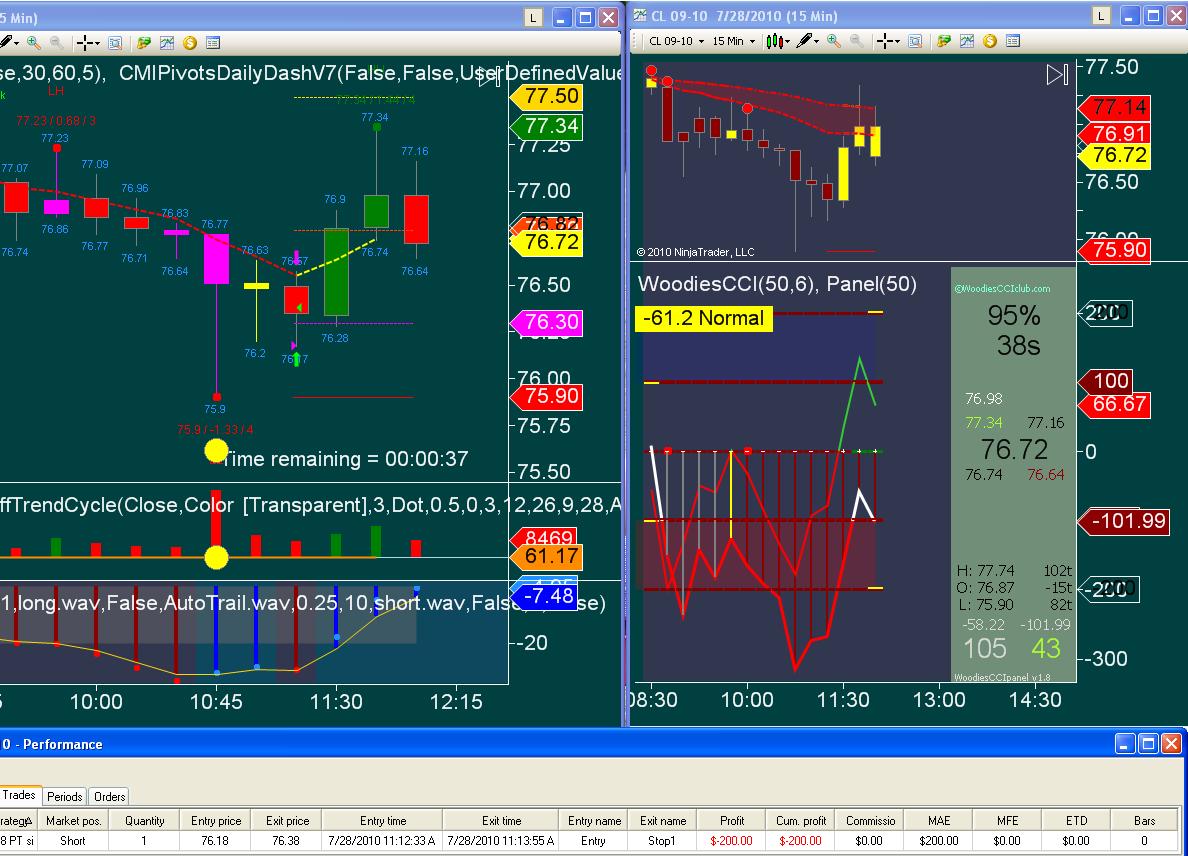Select crosshair cursor in CL 09-10 toolbar

tap(883, 41)
